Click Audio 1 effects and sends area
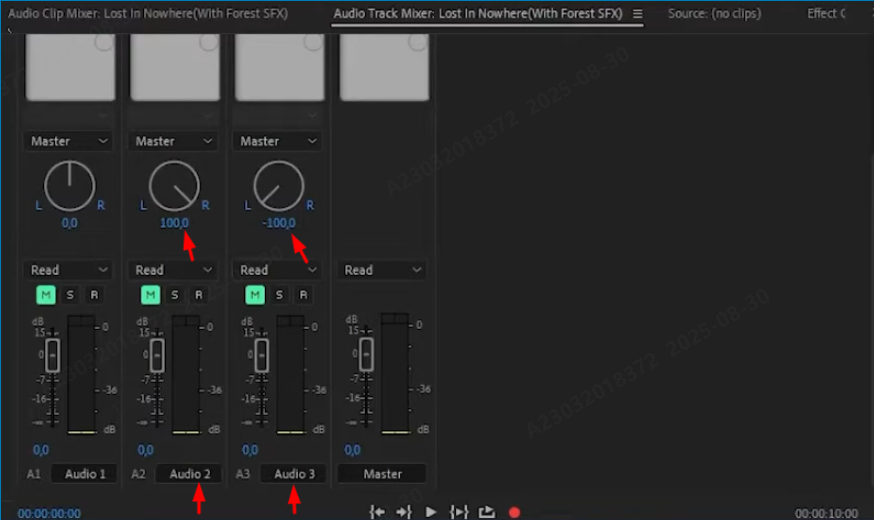Image resolution: width=874 pixels, height=520 pixels. (71, 67)
